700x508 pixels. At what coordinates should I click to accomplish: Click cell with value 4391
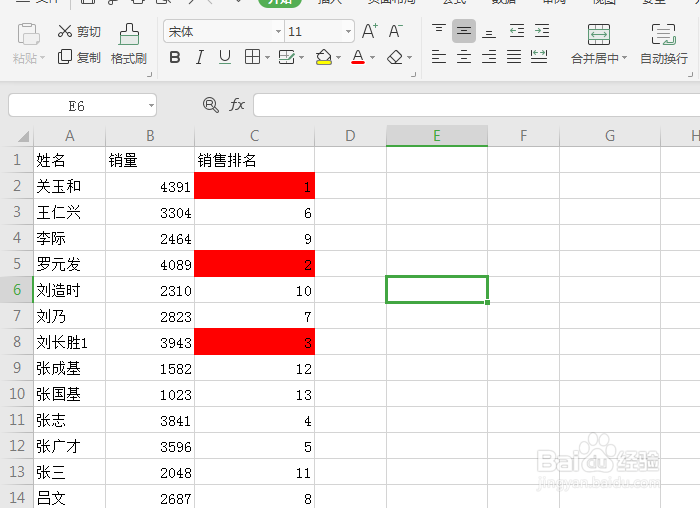150,186
